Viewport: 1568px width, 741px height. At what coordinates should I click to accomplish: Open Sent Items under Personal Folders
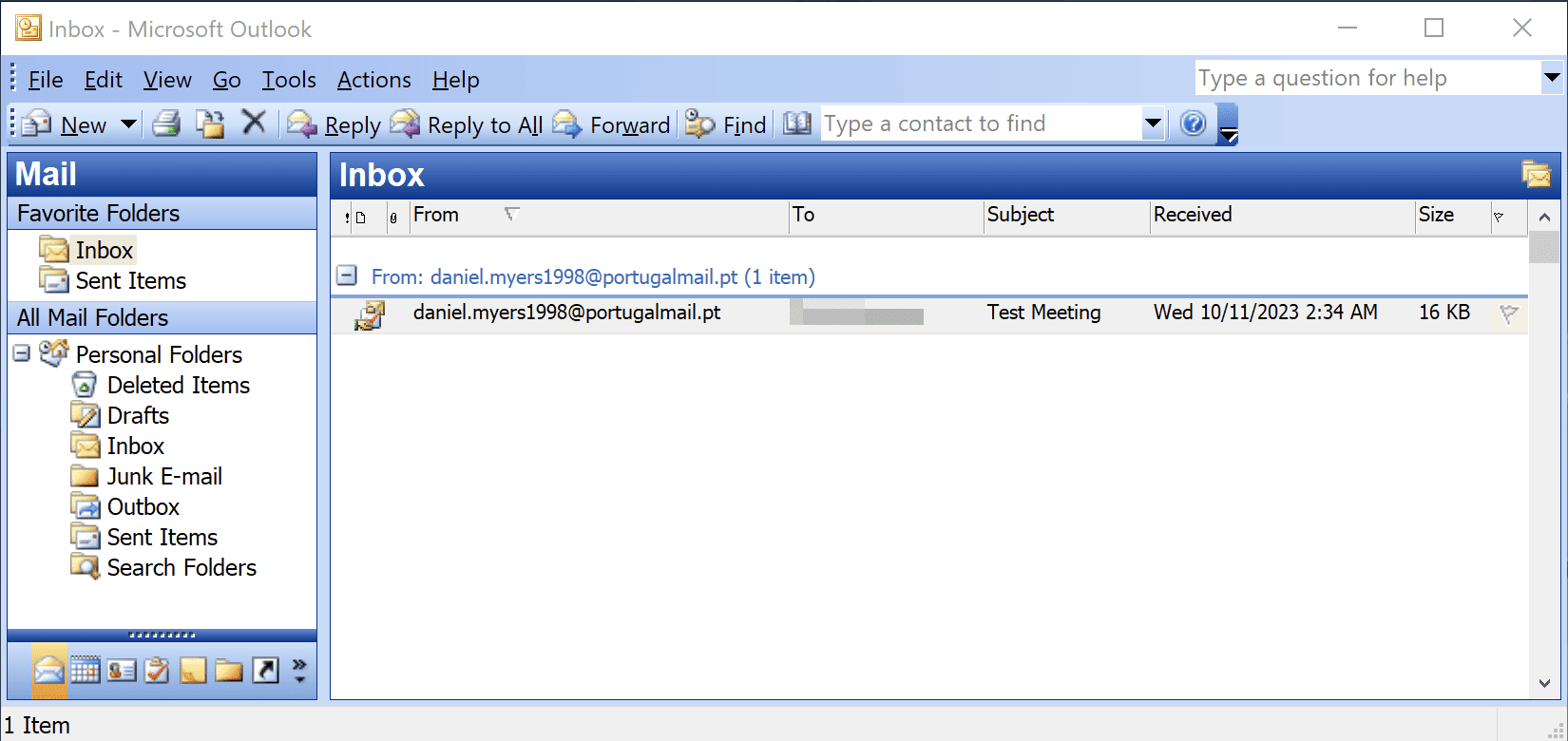coord(144,537)
